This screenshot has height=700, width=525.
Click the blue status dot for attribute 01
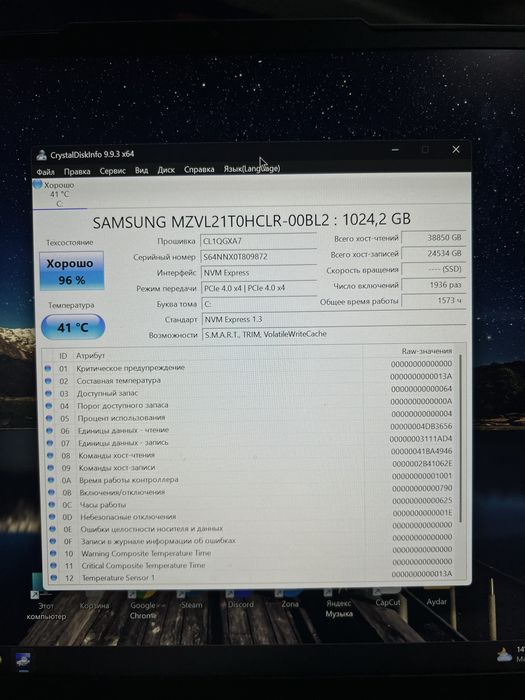tap(48, 368)
